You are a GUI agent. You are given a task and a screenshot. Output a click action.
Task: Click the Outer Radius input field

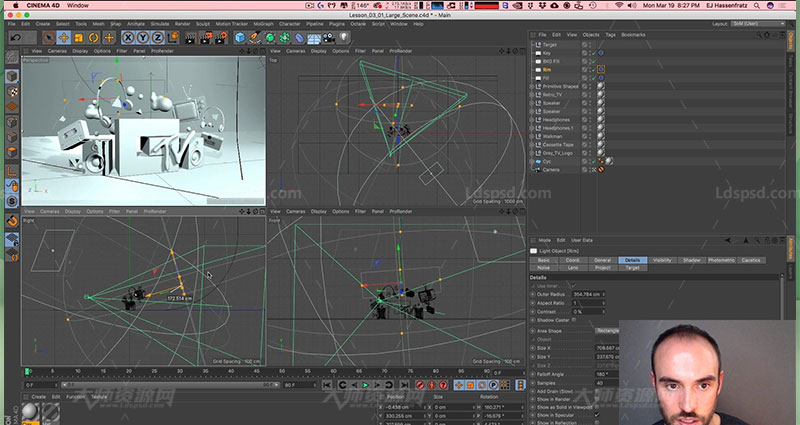pyautogui.click(x=589, y=294)
